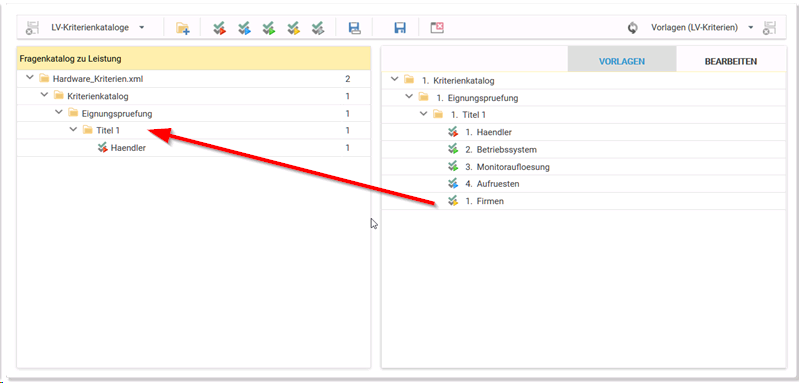The image size is (799, 383).
Task: Click the gray panel icon at the toolbar's right end
Action: click(x=769, y=28)
